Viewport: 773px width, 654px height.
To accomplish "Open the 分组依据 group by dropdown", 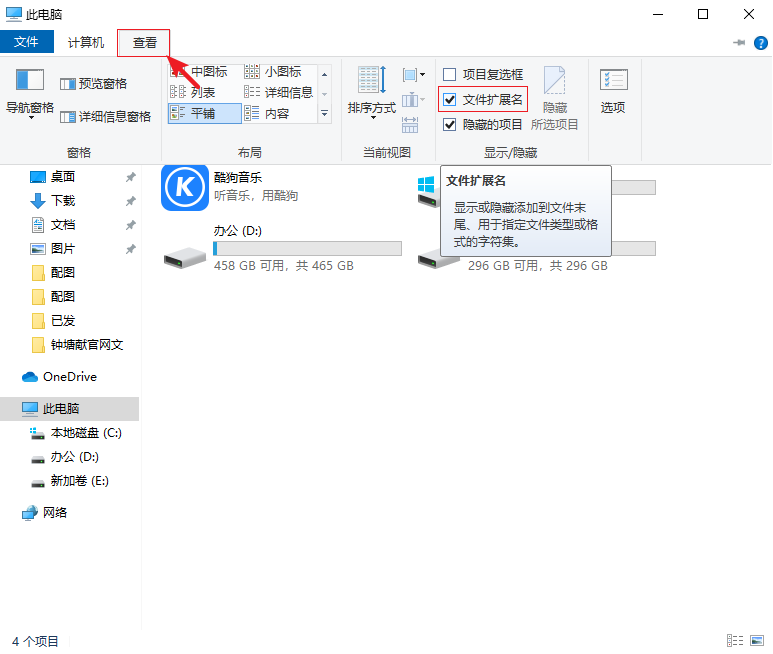I will (413, 75).
